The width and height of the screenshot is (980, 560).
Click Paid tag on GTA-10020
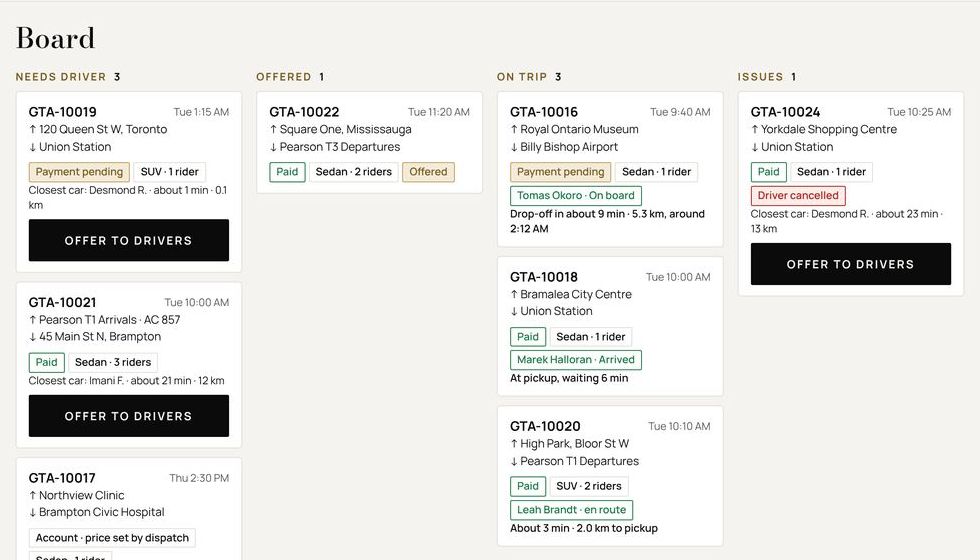pyautogui.click(x=528, y=486)
